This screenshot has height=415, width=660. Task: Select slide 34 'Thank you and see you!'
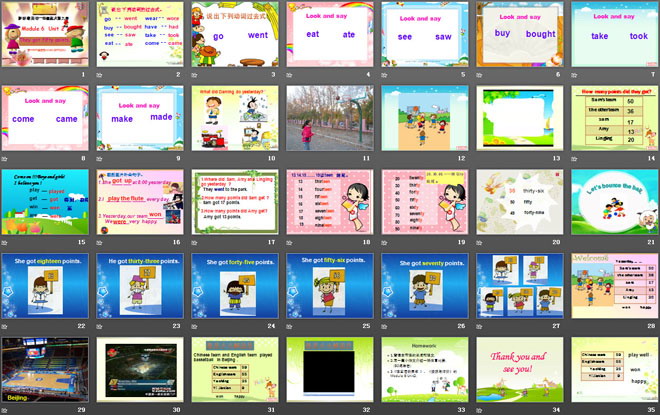pyautogui.click(x=520, y=369)
